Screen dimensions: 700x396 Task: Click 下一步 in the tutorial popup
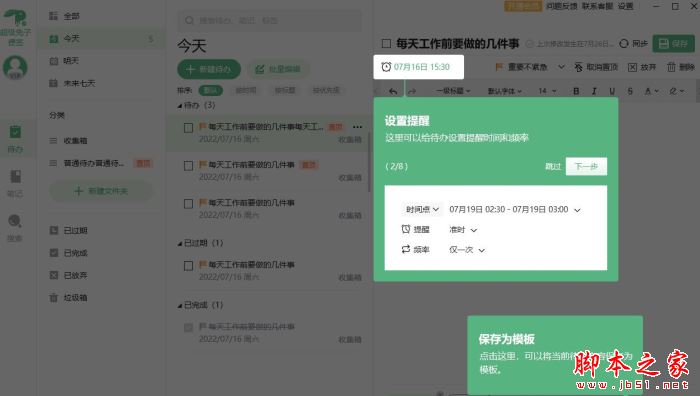(586, 167)
